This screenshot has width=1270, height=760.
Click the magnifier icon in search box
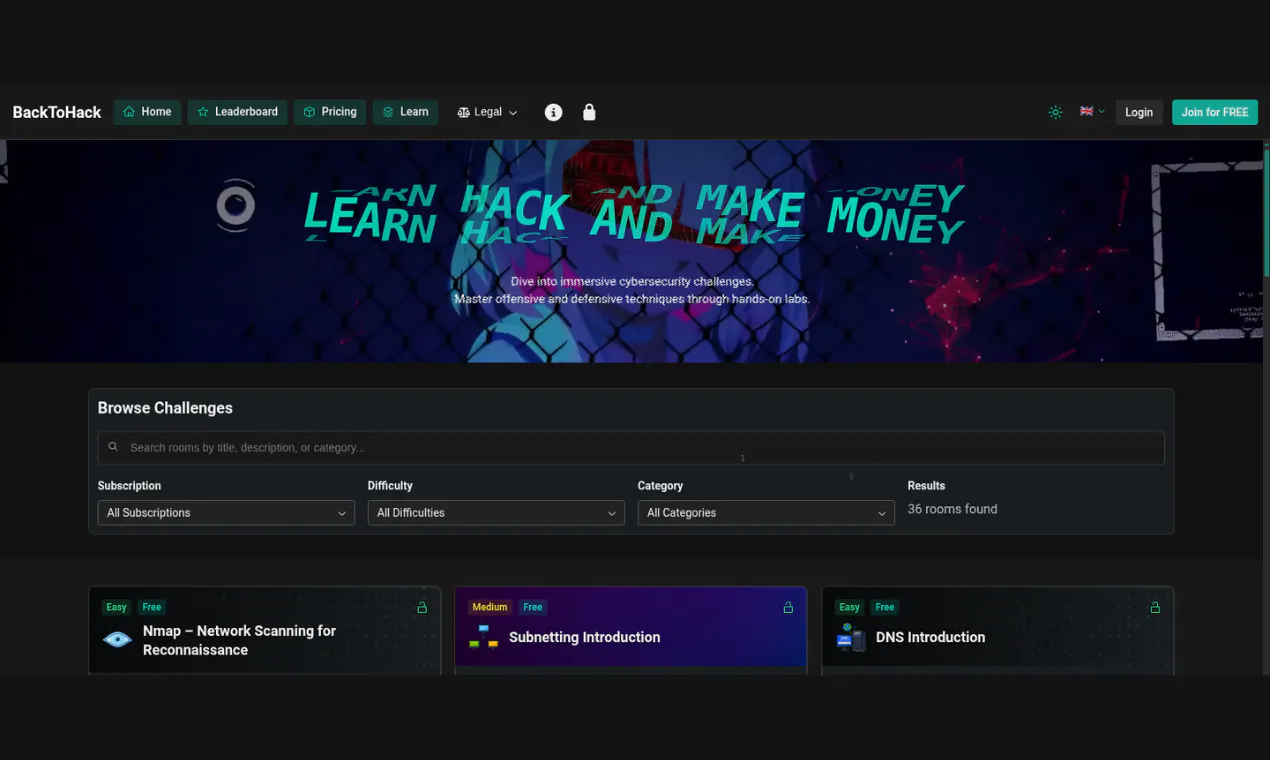[x=113, y=447]
